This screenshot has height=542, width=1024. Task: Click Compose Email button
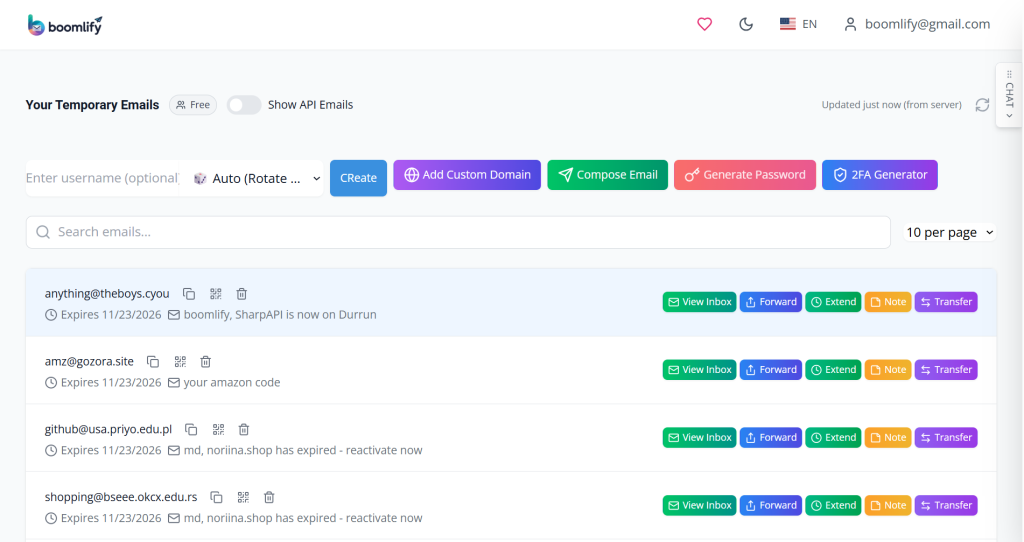click(x=607, y=175)
